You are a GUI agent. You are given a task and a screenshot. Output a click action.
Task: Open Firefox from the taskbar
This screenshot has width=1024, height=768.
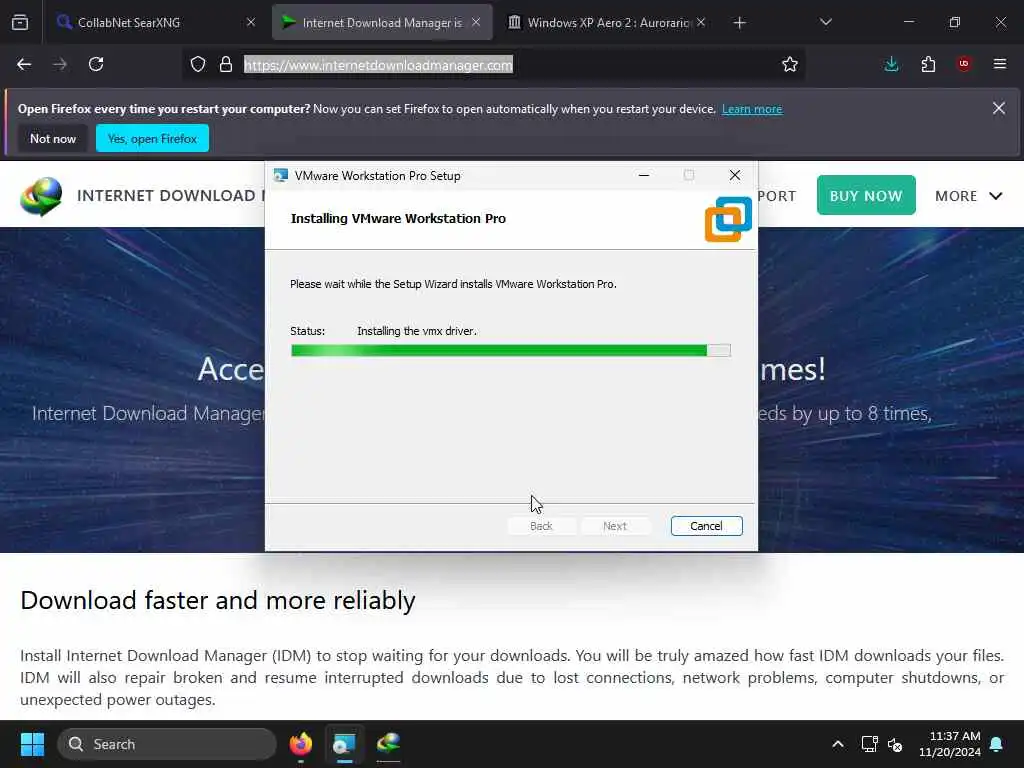(x=301, y=744)
